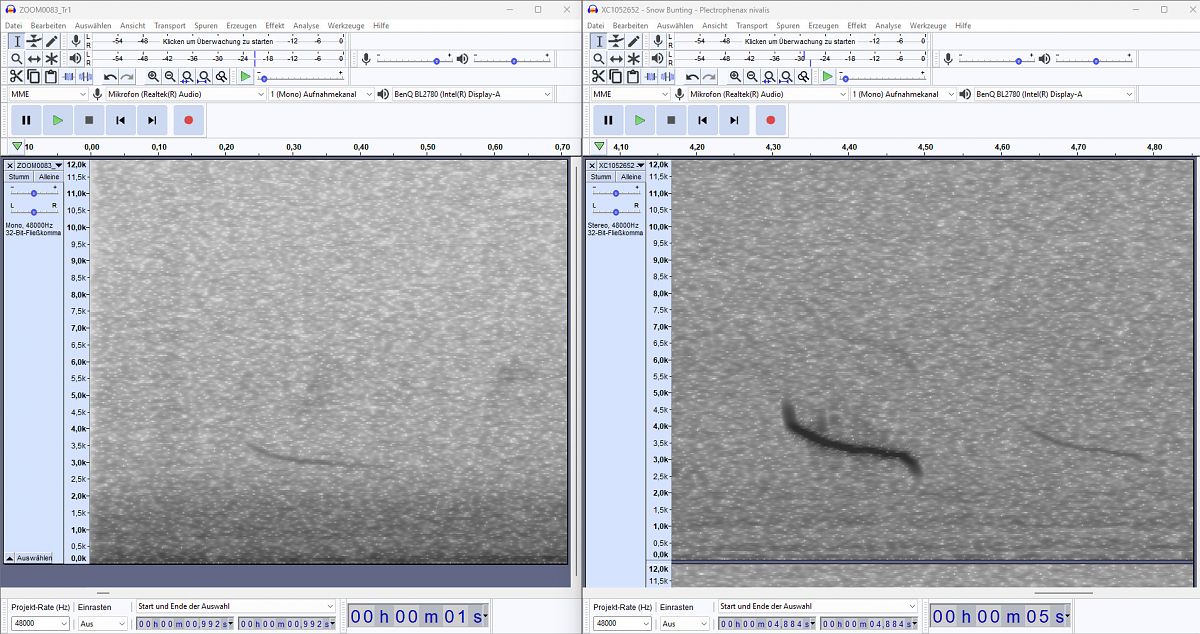1200x634 pixels.
Task: Select the Envelope tool in Snow Bunting window
Action: [616, 41]
